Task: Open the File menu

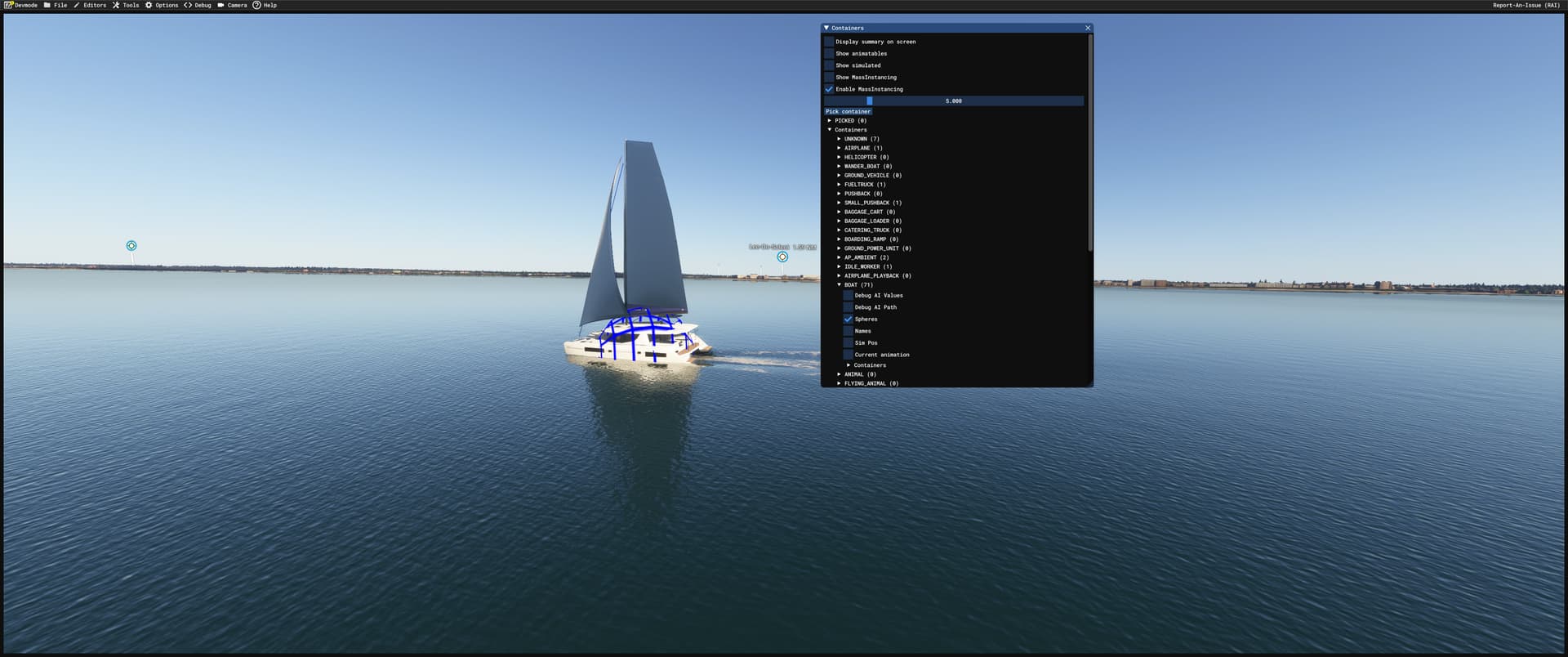Action: [x=56, y=5]
